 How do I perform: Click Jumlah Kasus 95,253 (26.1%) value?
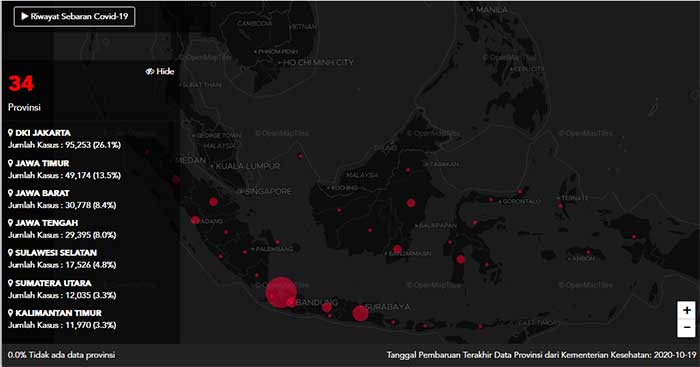tap(64, 145)
